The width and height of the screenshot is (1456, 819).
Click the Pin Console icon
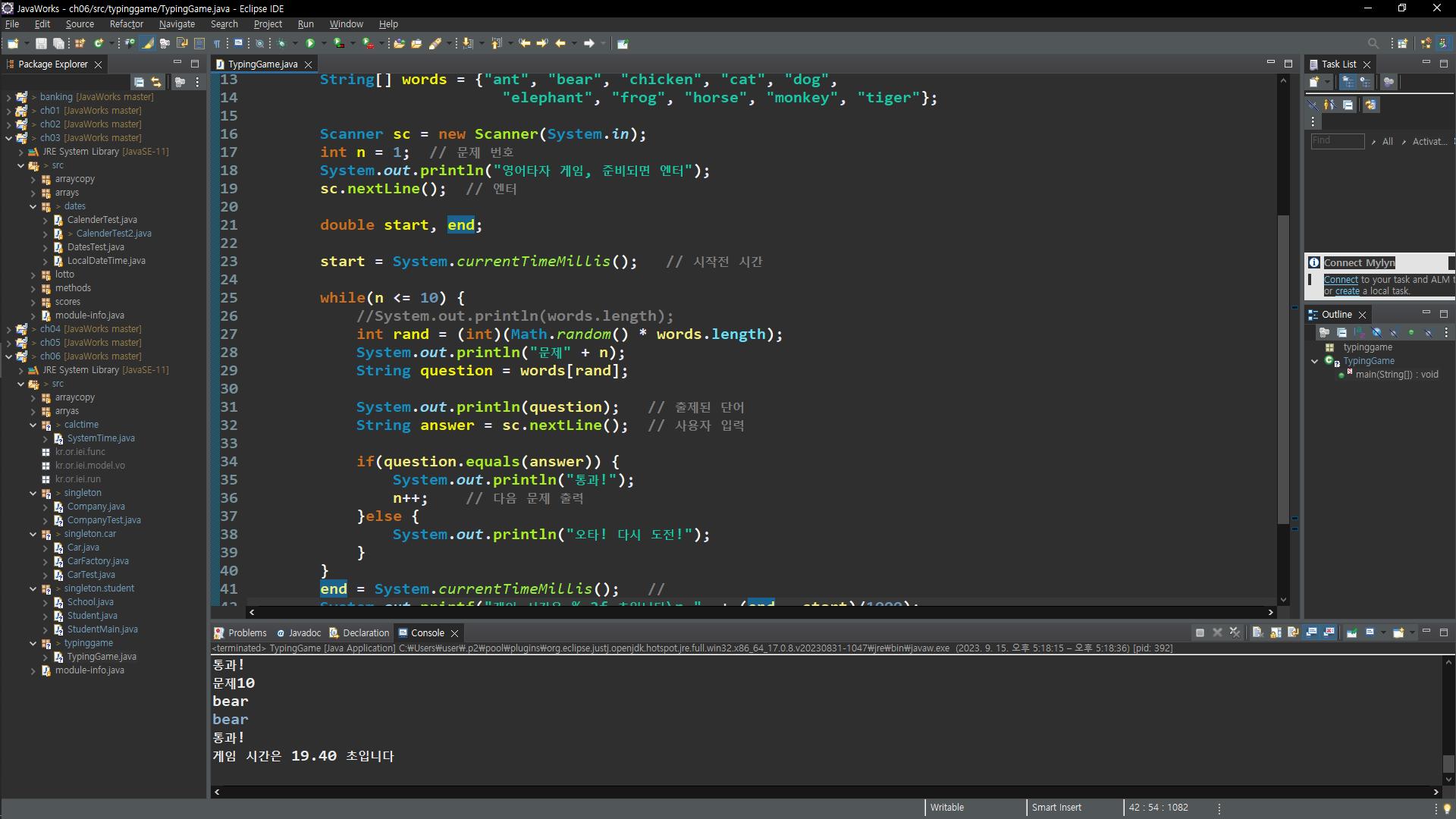pos(1352,632)
